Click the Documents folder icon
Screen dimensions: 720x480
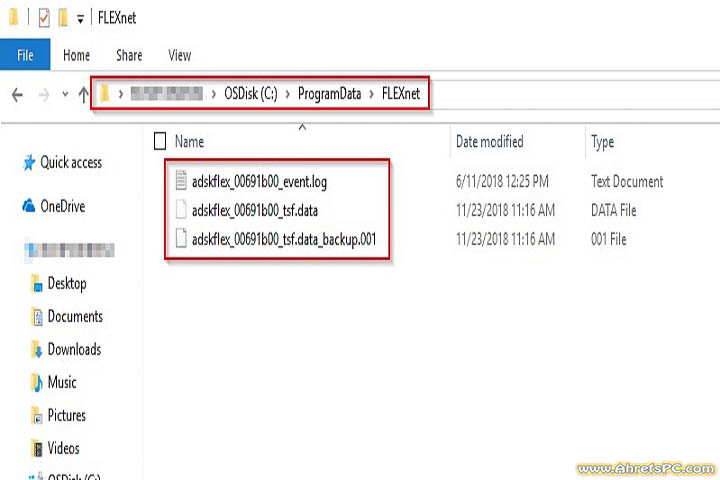[37, 316]
